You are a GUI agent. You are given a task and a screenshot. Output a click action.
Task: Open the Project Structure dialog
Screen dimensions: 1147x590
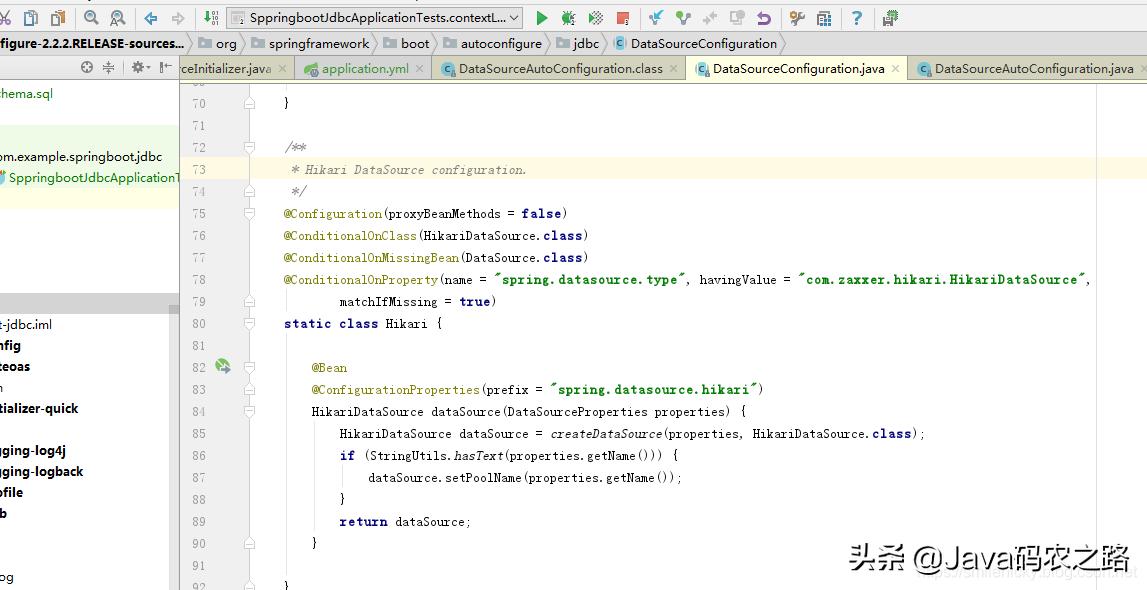823,17
